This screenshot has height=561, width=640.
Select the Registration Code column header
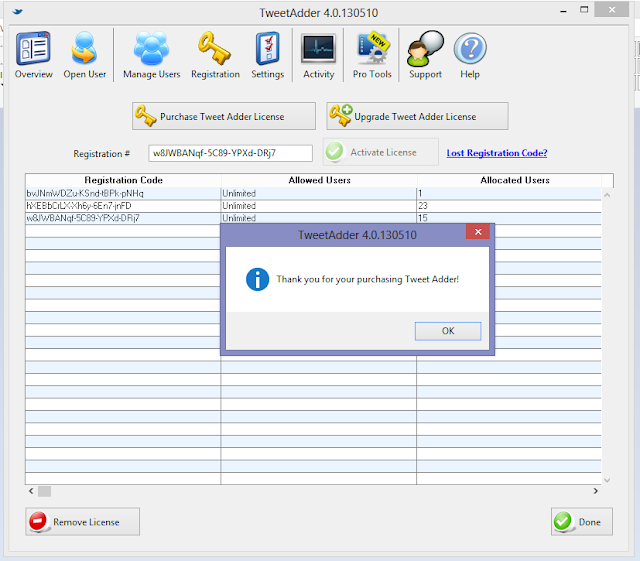(123, 180)
